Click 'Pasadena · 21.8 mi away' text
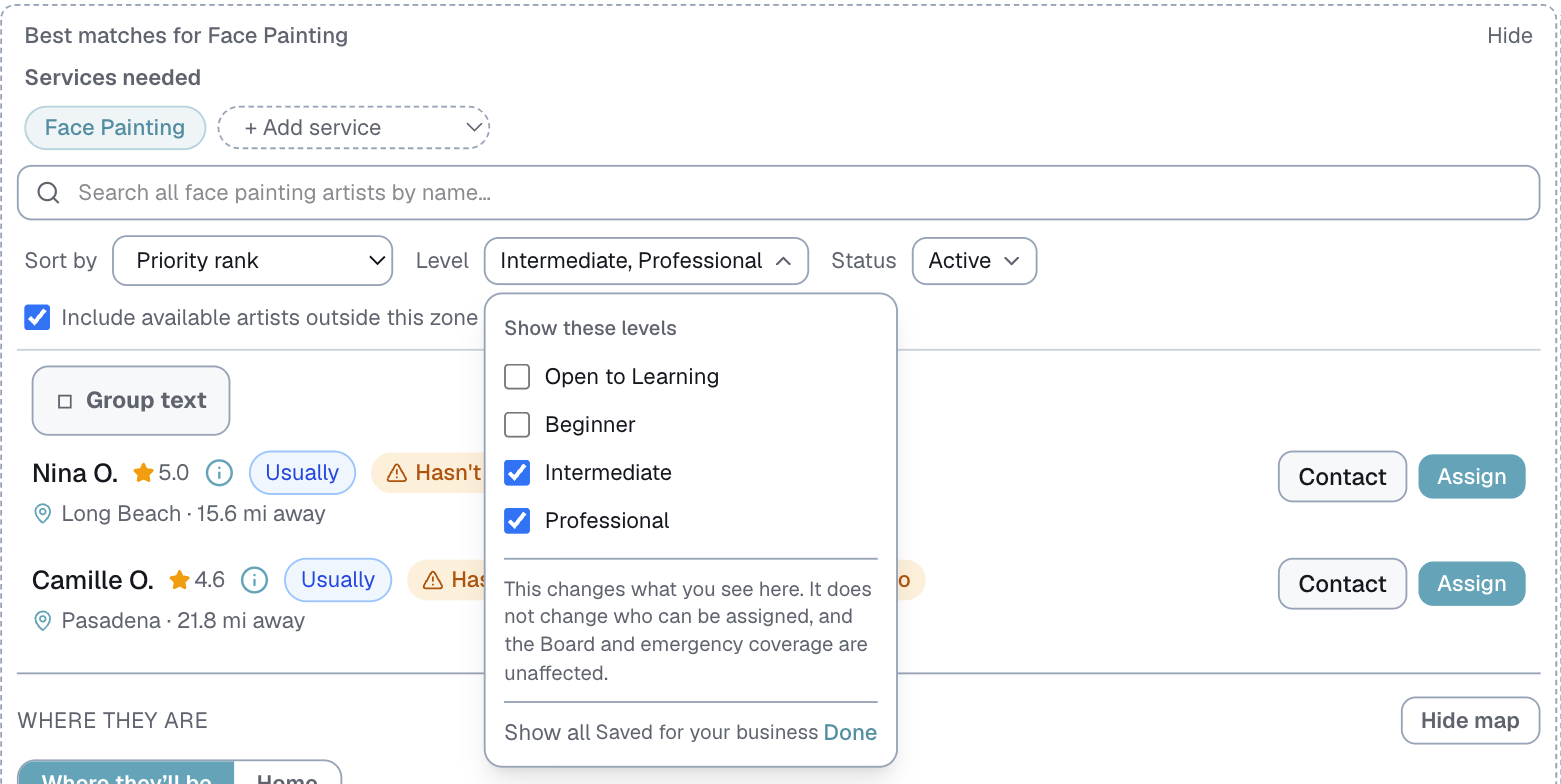The image size is (1561, 784). click(183, 621)
